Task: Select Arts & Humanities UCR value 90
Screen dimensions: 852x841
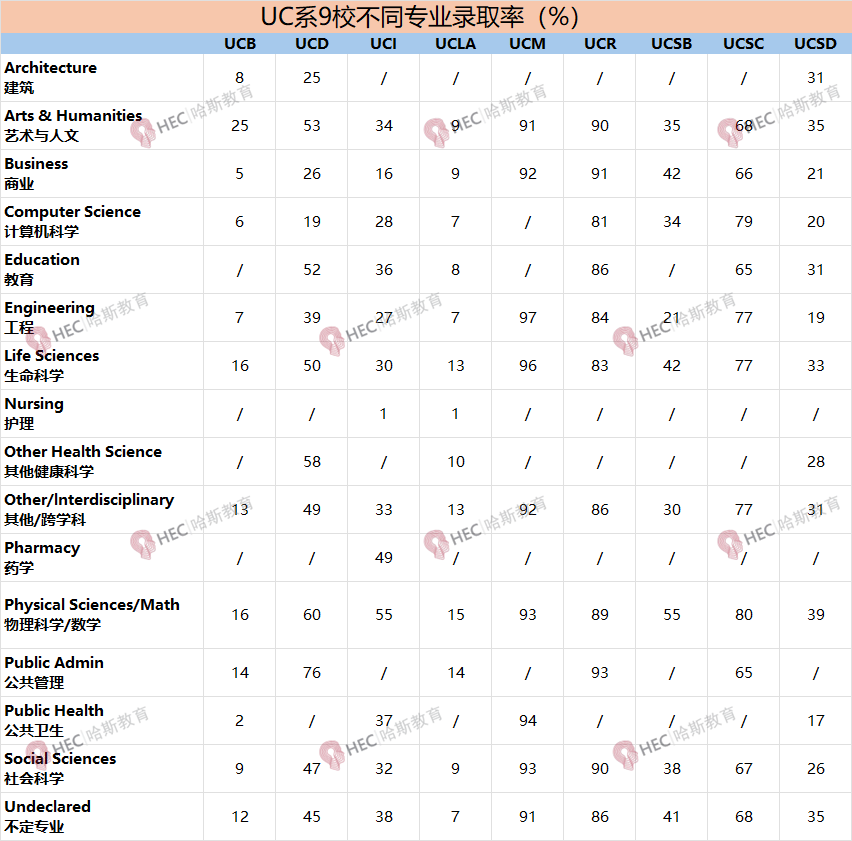Action: (600, 125)
